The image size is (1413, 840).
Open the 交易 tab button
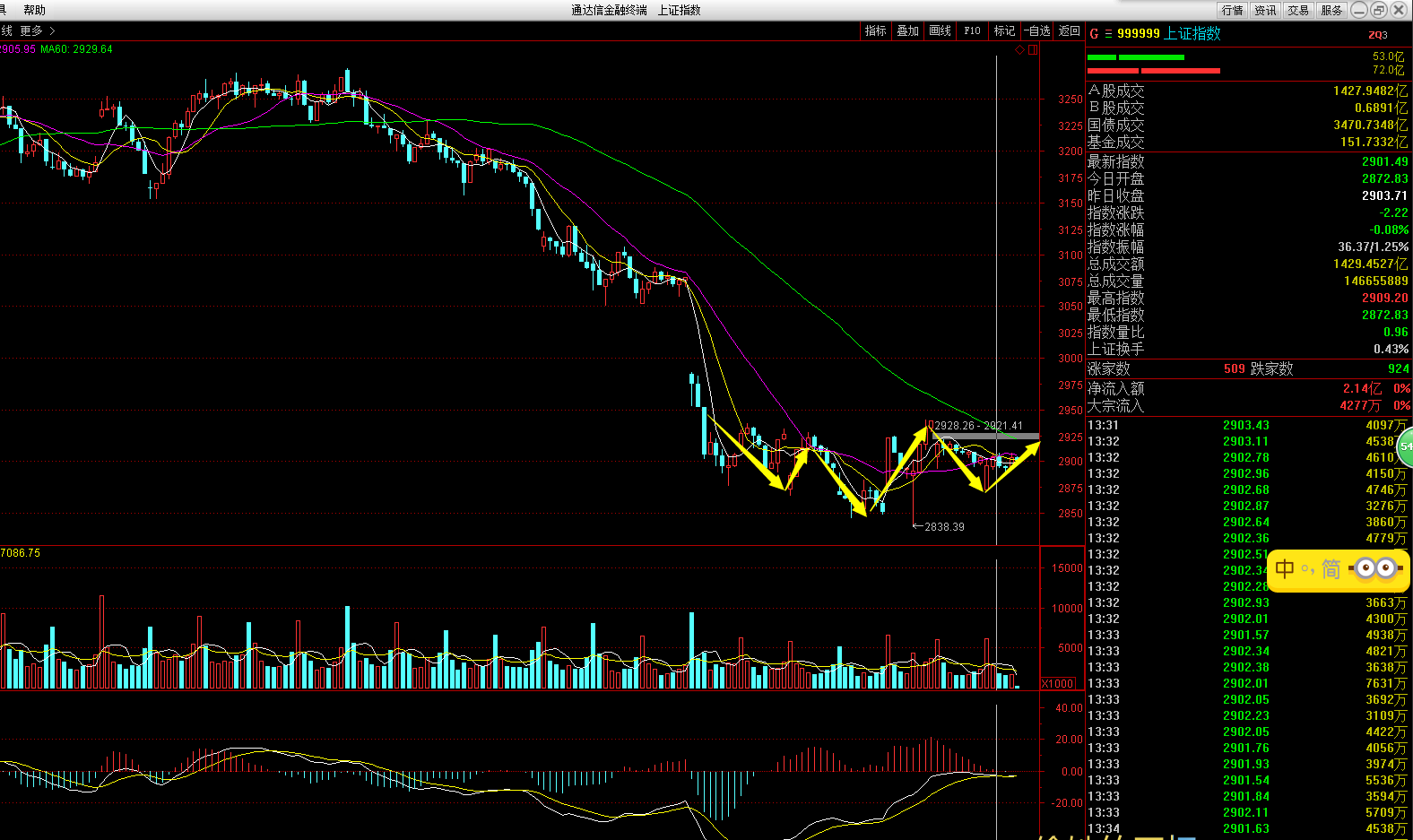coord(1298,10)
